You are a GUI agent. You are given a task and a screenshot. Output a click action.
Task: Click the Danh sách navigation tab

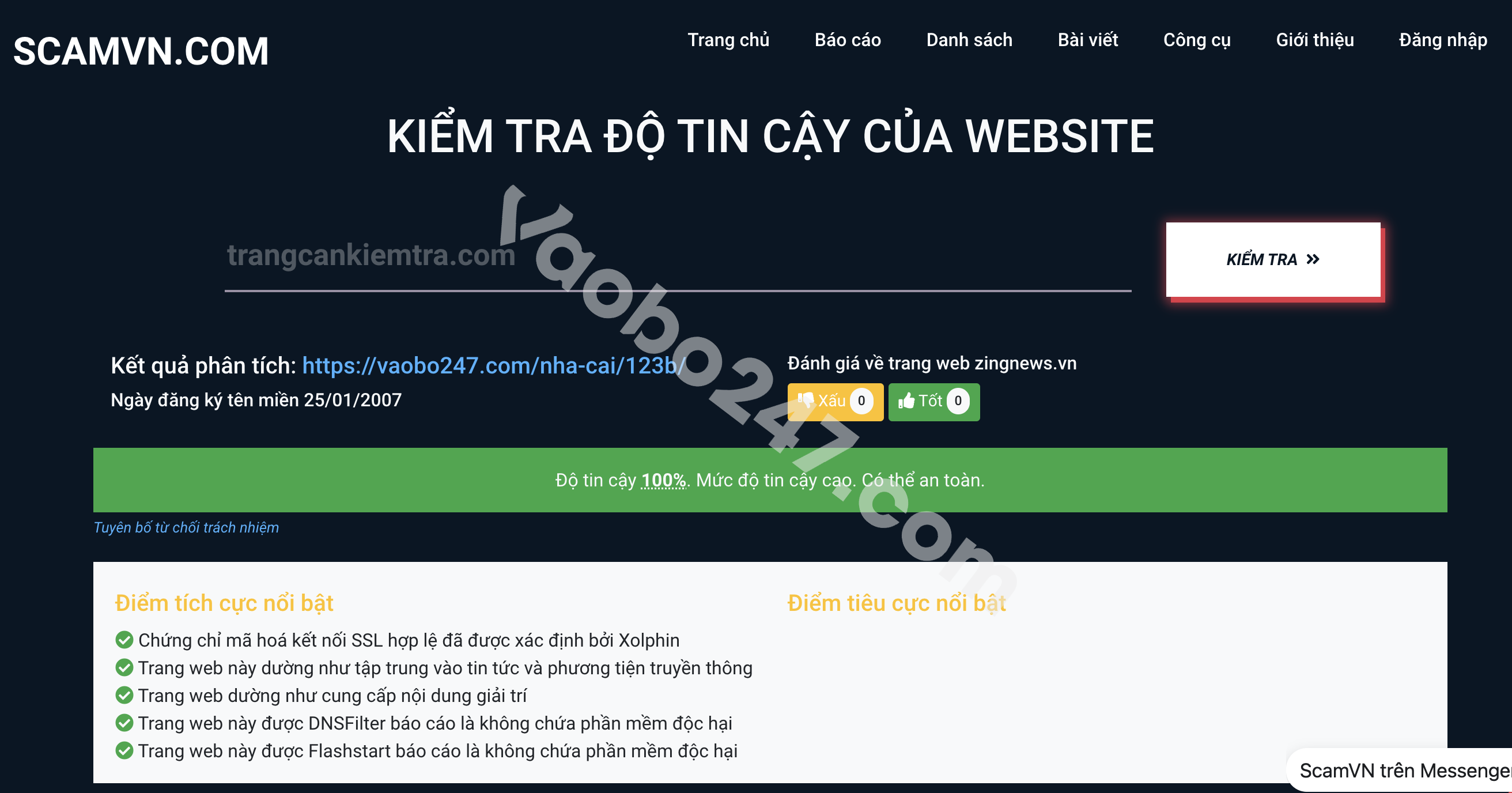coord(967,40)
